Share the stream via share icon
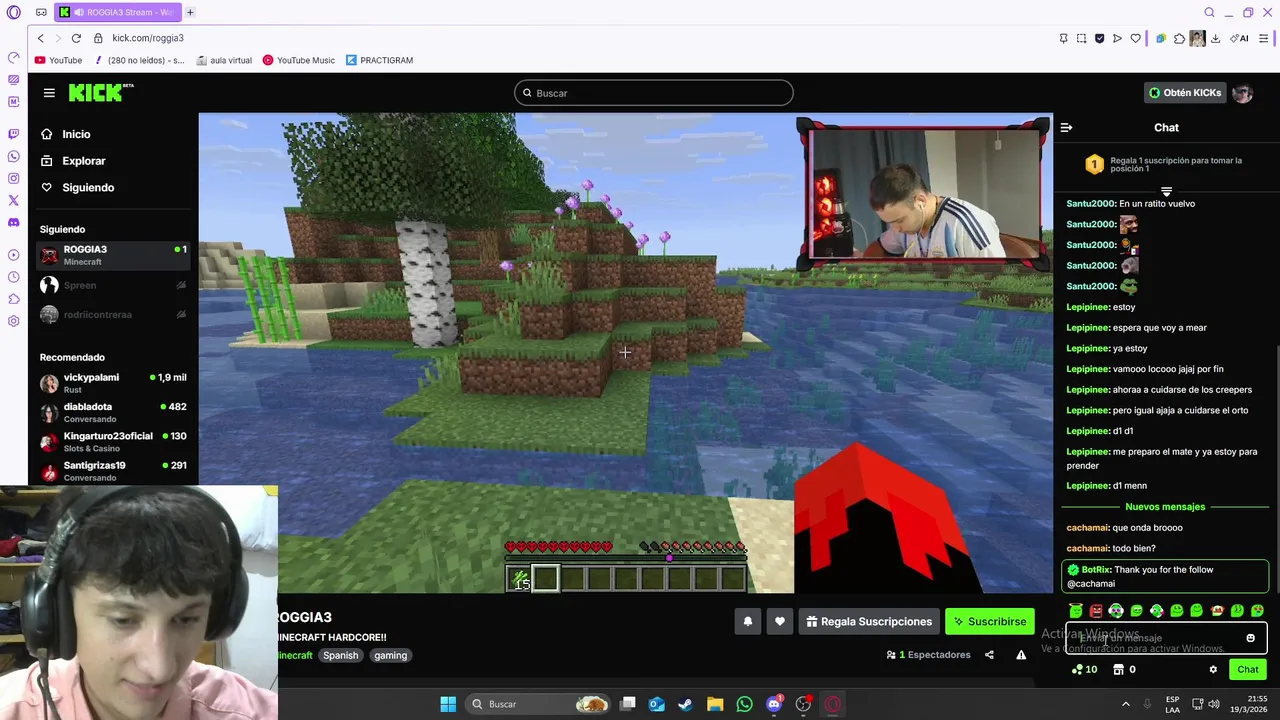 (x=989, y=655)
